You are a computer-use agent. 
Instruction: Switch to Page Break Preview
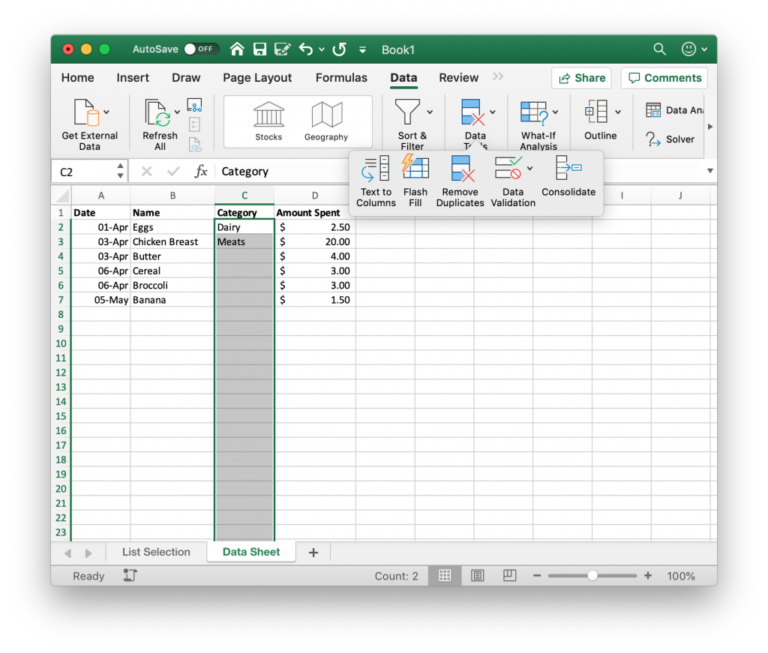(509, 576)
